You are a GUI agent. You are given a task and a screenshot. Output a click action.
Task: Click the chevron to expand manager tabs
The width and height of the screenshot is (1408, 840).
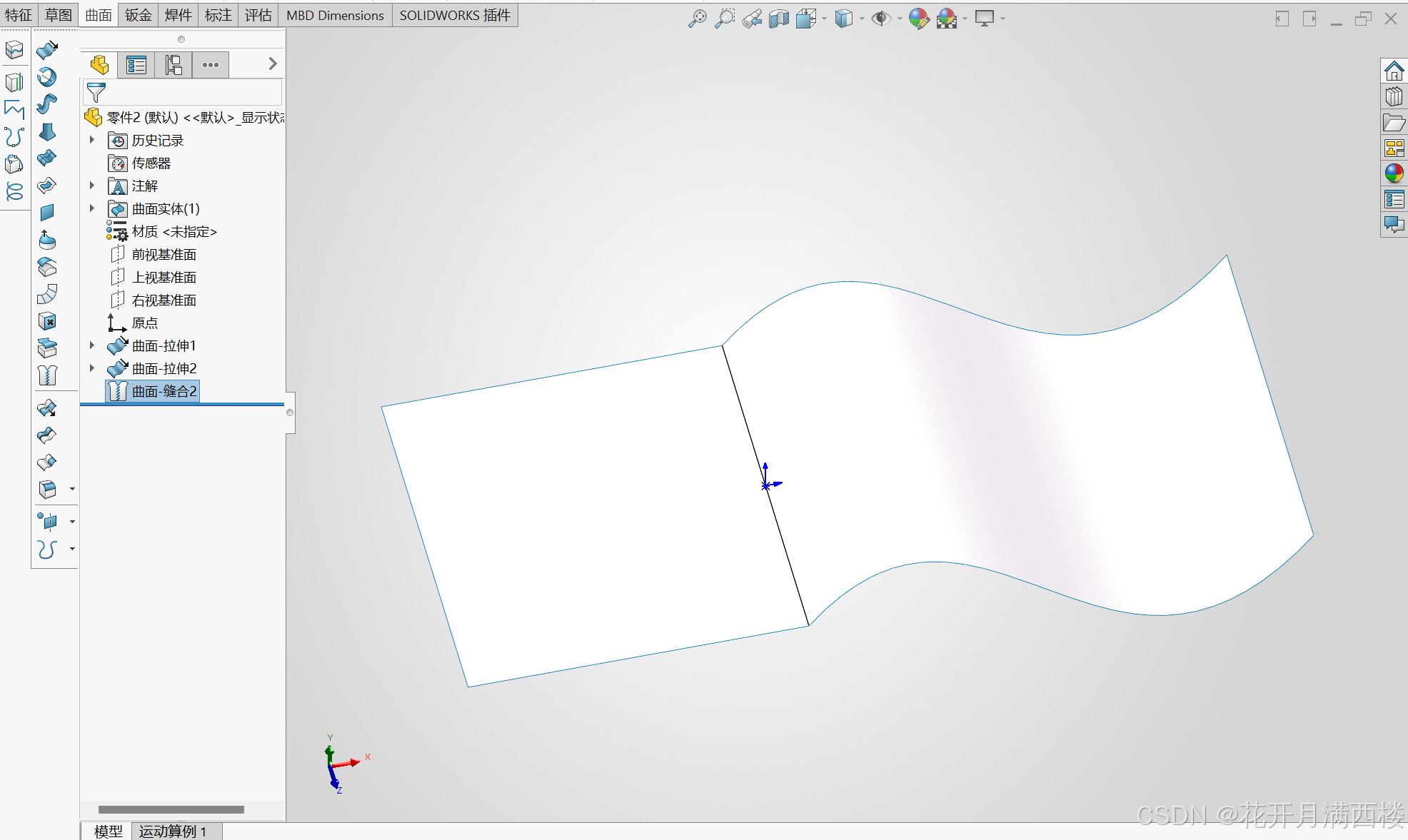(x=273, y=64)
